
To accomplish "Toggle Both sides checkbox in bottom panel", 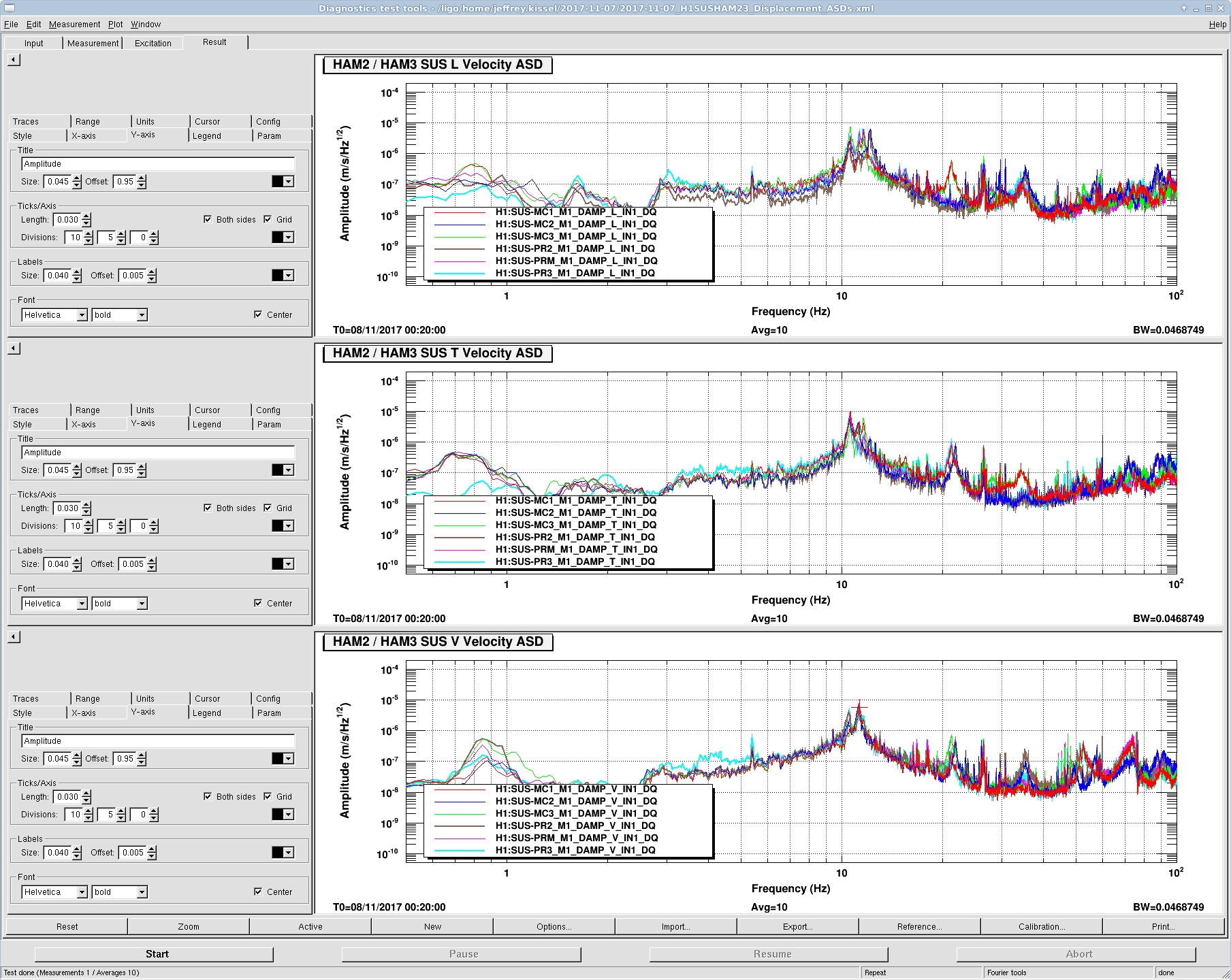I will coord(208,796).
